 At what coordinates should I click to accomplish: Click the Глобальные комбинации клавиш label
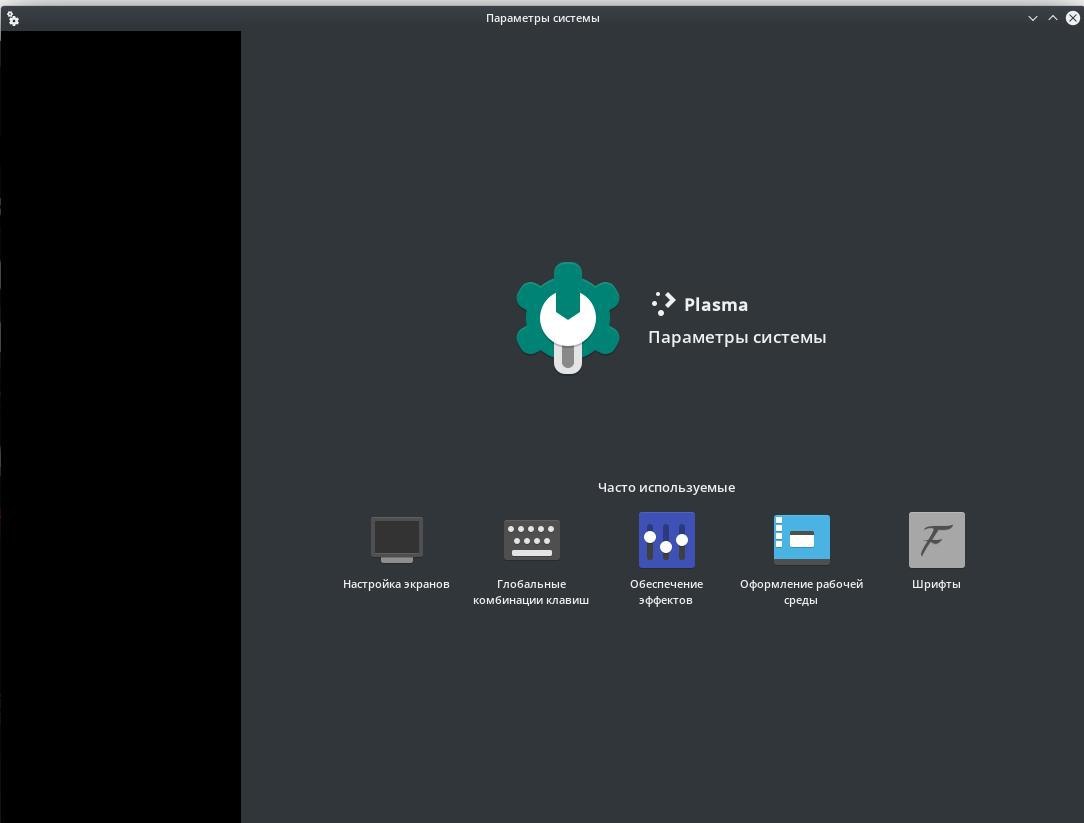tap(531, 592)
